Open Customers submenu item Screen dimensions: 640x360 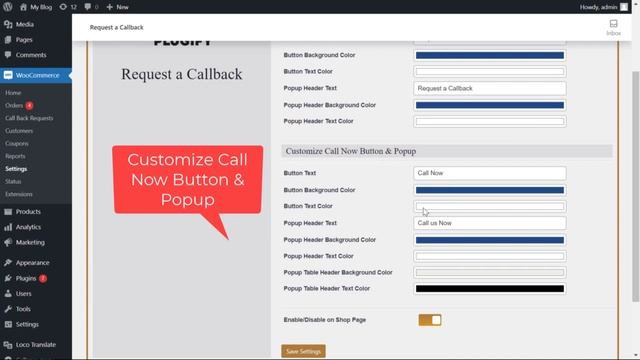(19, 131)
